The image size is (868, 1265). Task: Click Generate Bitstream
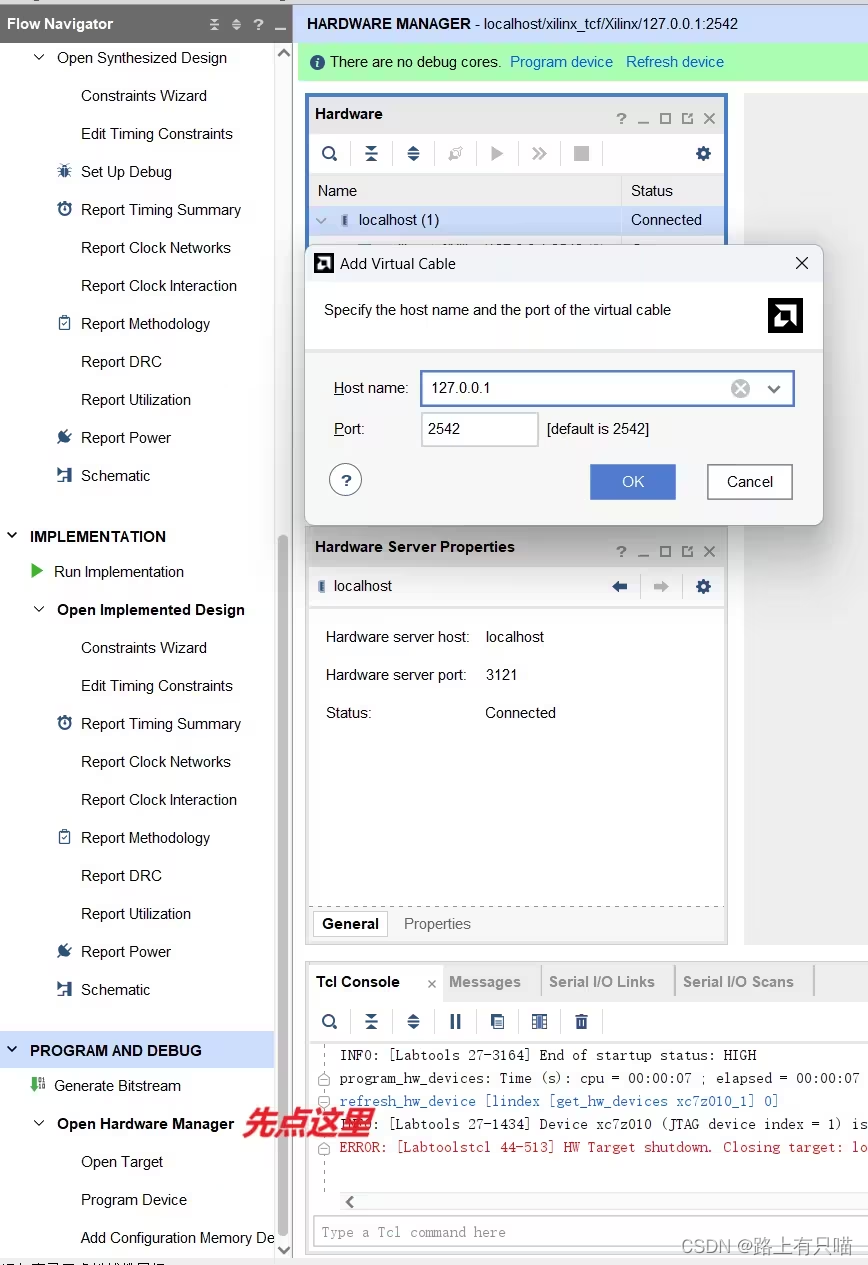pos(117,1086)
